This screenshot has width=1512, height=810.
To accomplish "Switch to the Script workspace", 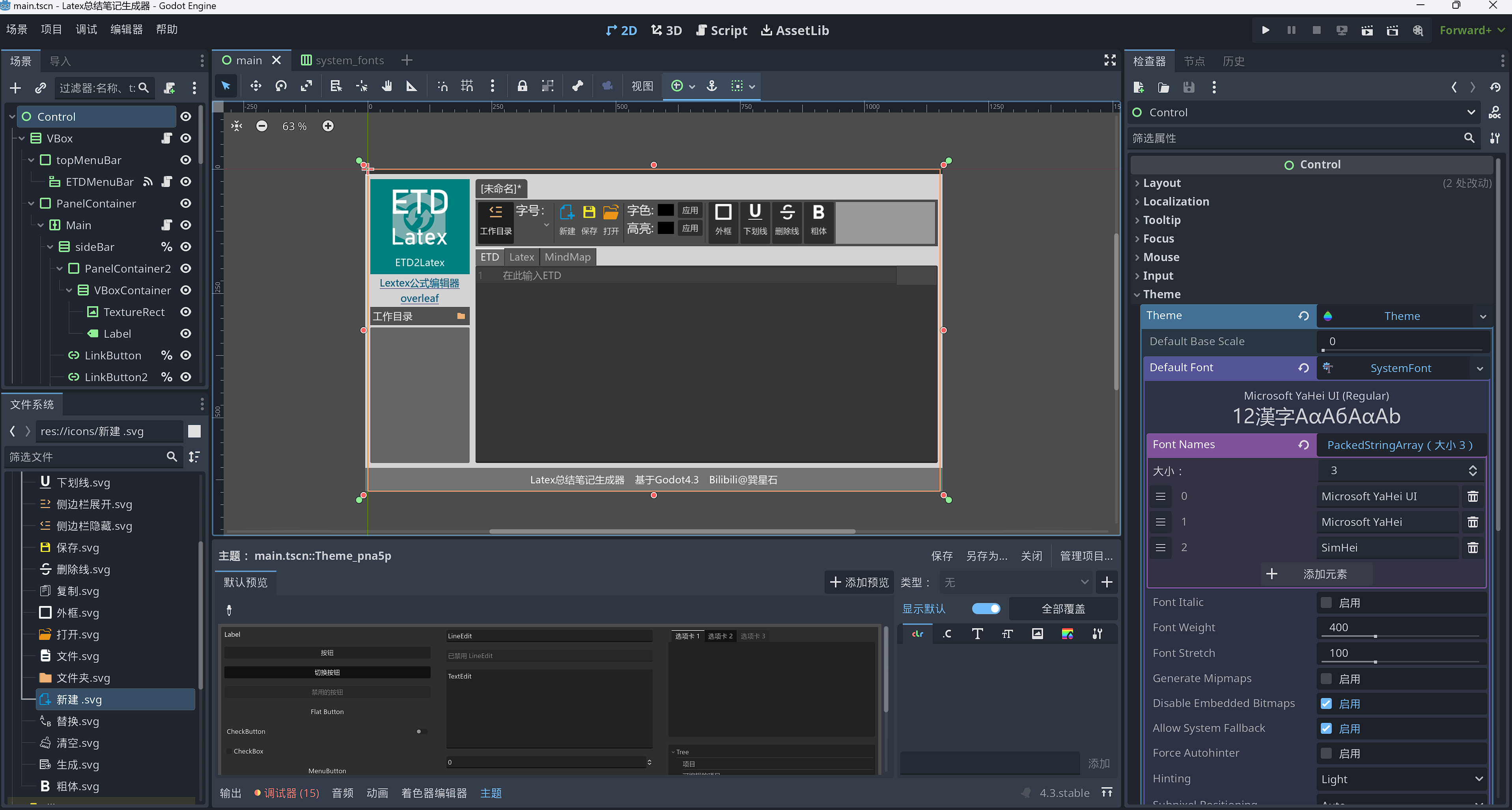I will (x=721, y=30).
